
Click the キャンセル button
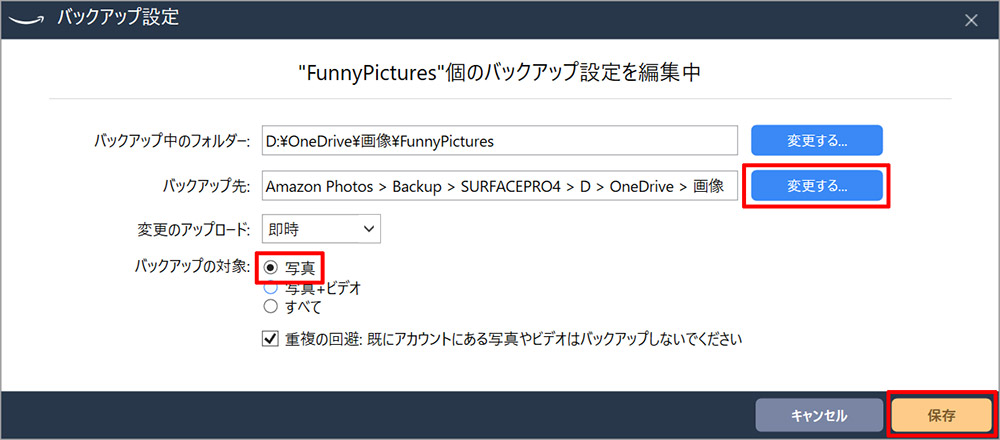tap(819, 416)
